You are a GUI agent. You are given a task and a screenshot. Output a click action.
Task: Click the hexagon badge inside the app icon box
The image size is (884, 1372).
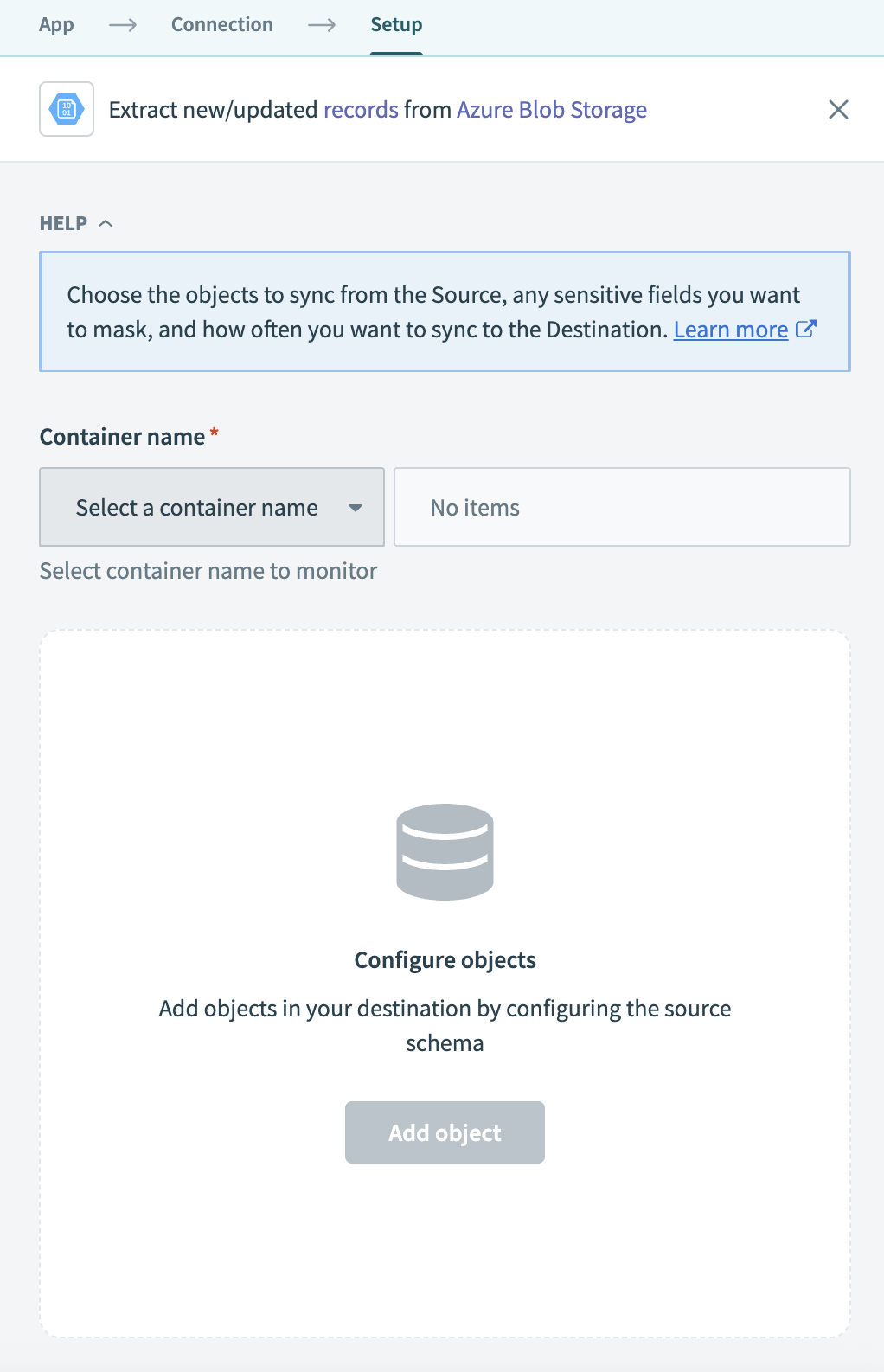pyautogui.click(x=66, y=109)
